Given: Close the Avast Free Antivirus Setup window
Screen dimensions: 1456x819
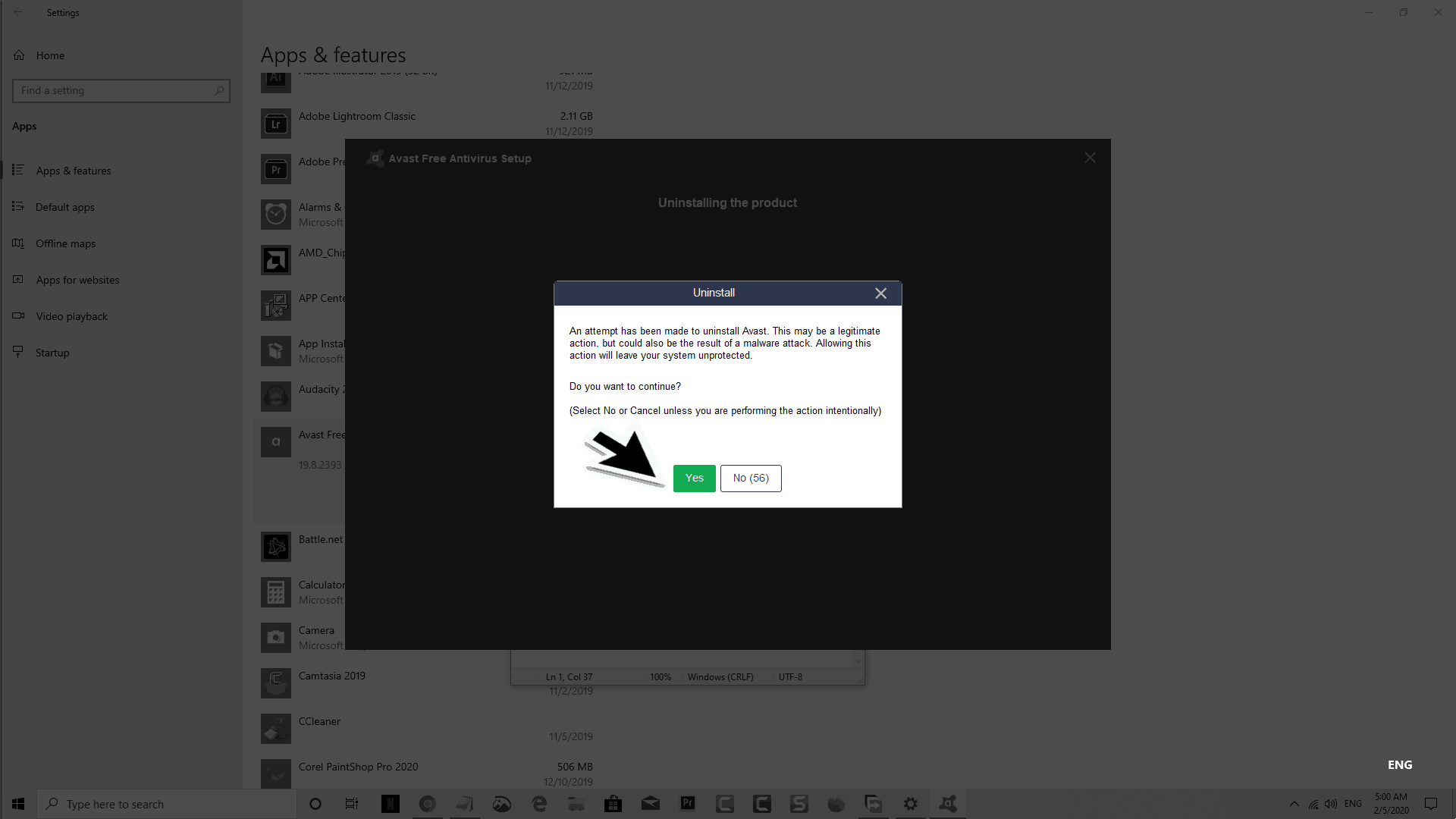Looking at the screenshot, I should [1090, 158].
